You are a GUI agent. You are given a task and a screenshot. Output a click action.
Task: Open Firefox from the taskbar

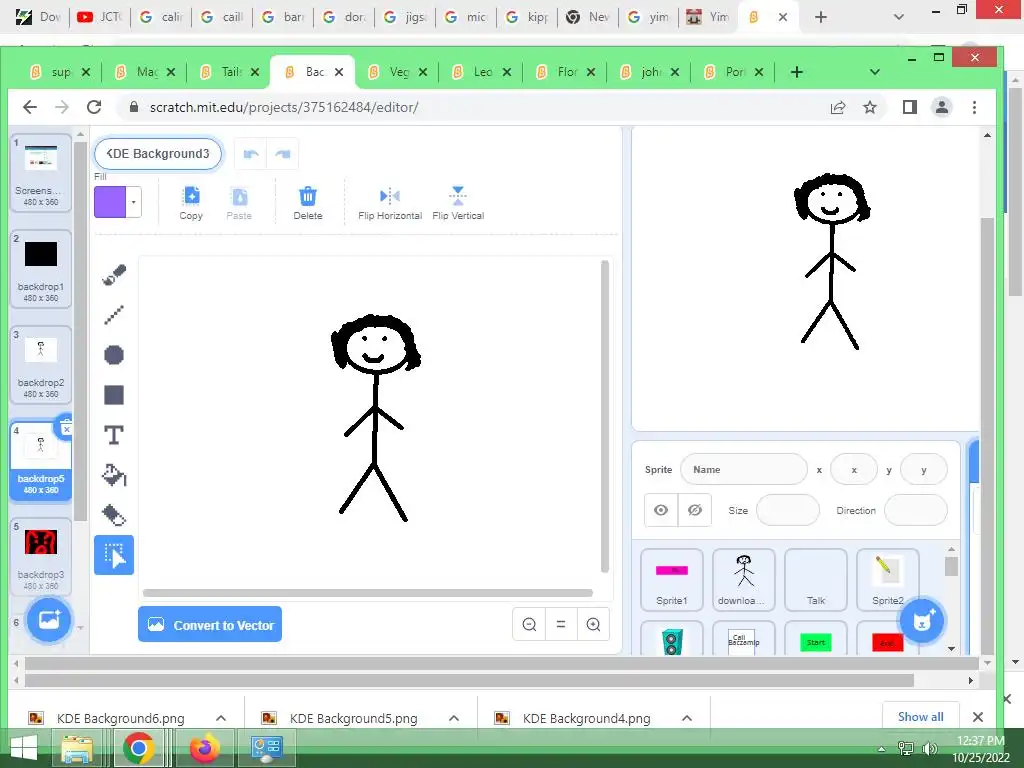pos(204,748)
